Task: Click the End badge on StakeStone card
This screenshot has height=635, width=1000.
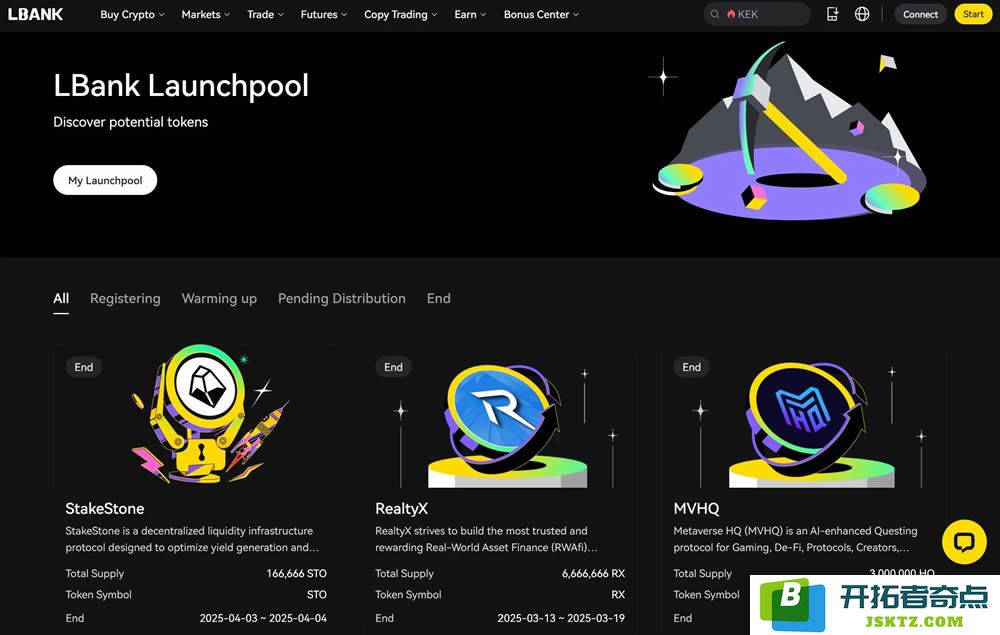Action: point(84,367)
